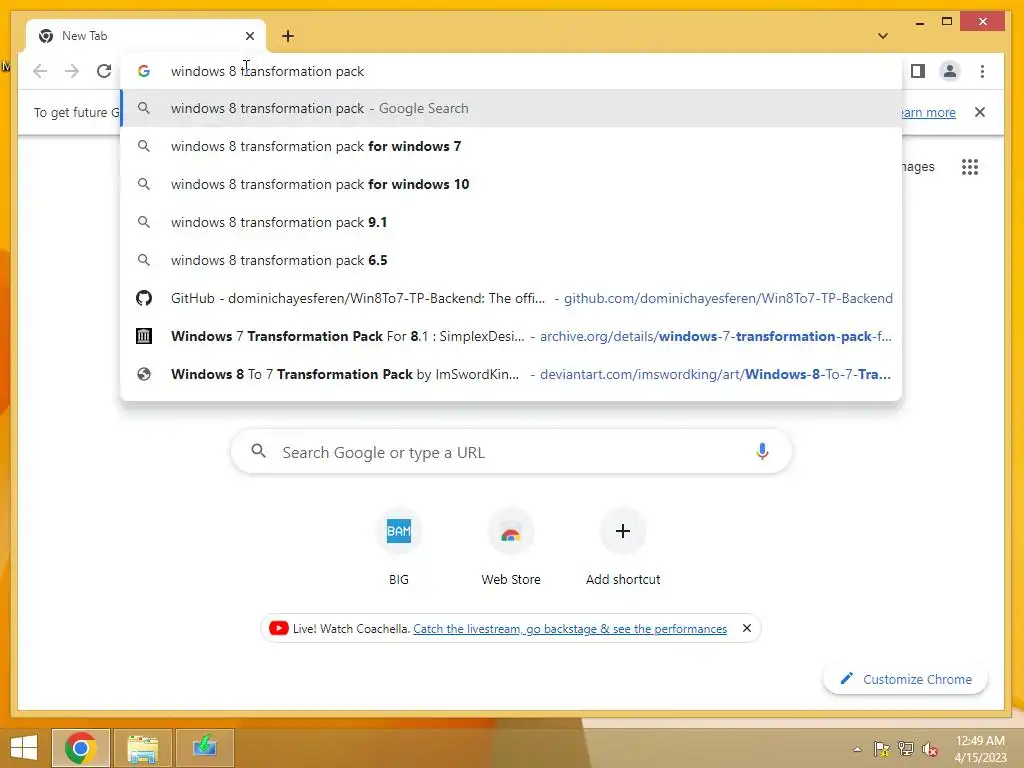
Task: Open a new tab with the plus button
Action: [287, 36]
